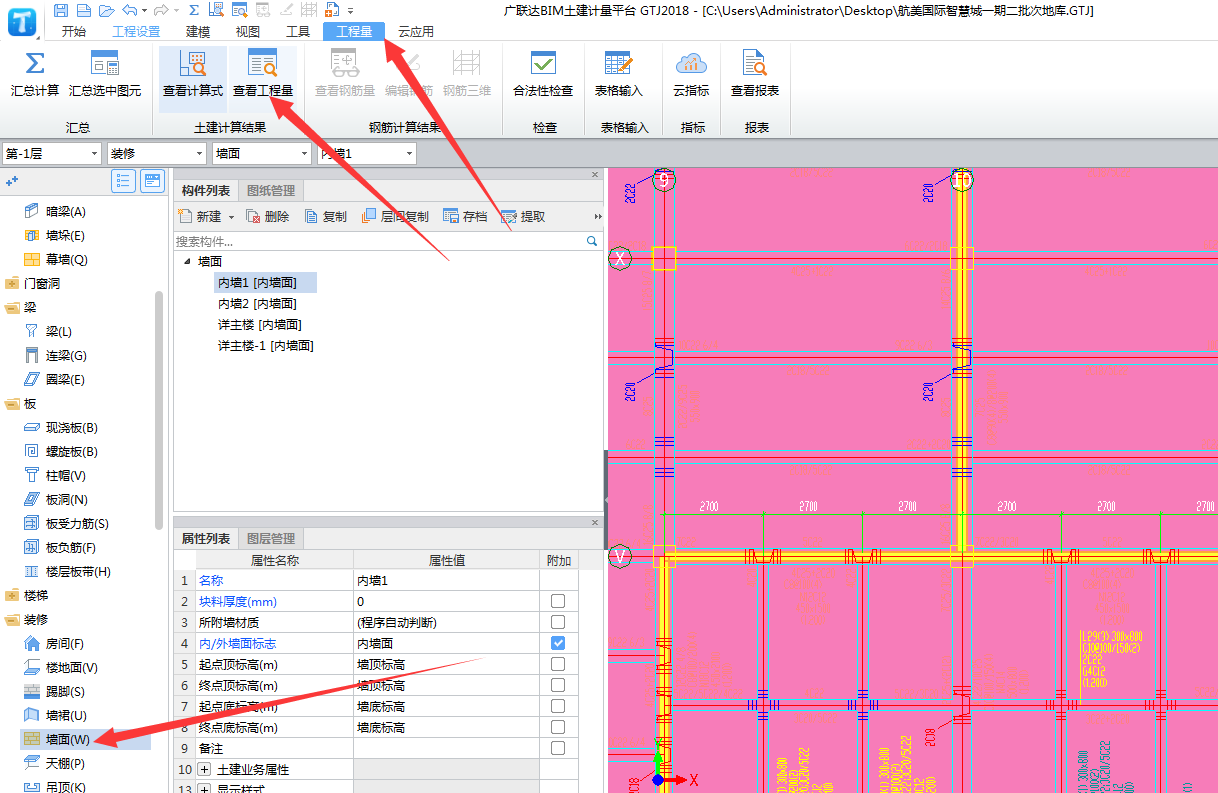This screenshot has height=793, width=1218.
Task: Expand 土建业务属性 property group
Action: pyautogui.click(x=205, y=769)
